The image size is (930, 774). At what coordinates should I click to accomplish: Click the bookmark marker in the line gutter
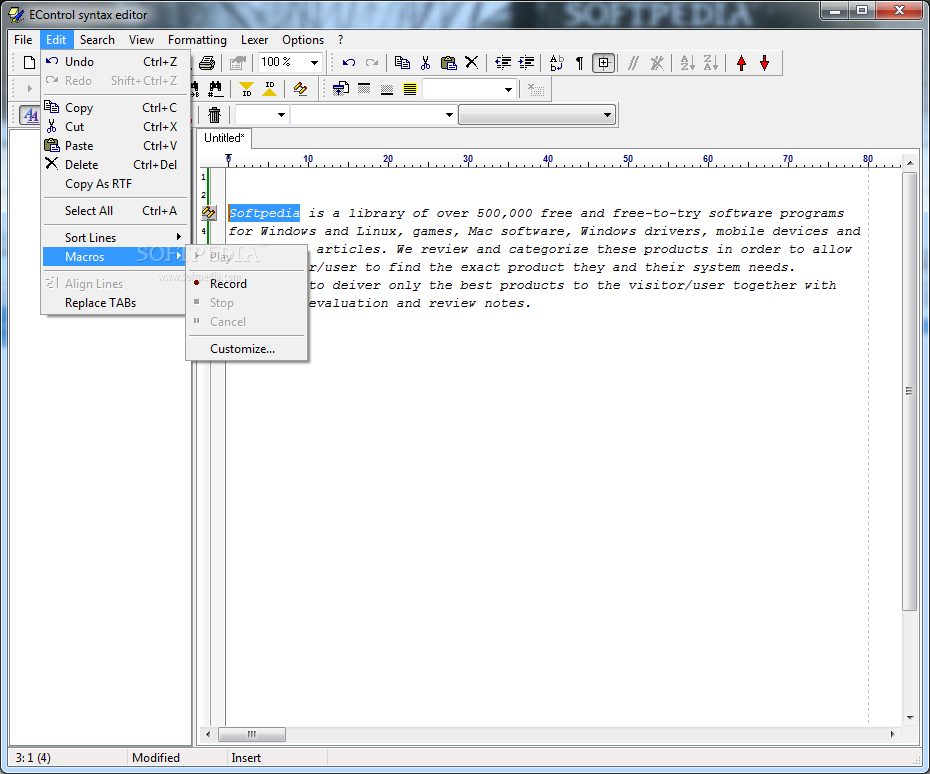(209, 213)
